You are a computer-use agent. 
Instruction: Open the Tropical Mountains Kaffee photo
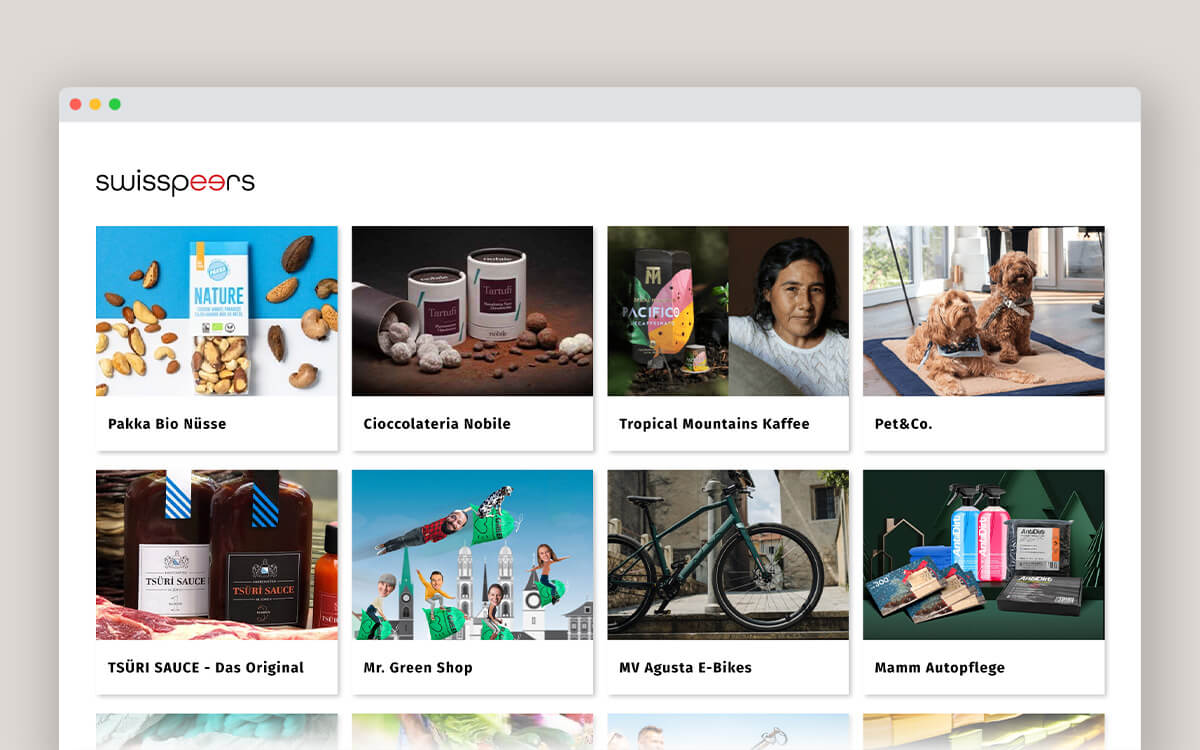(728, 311)
